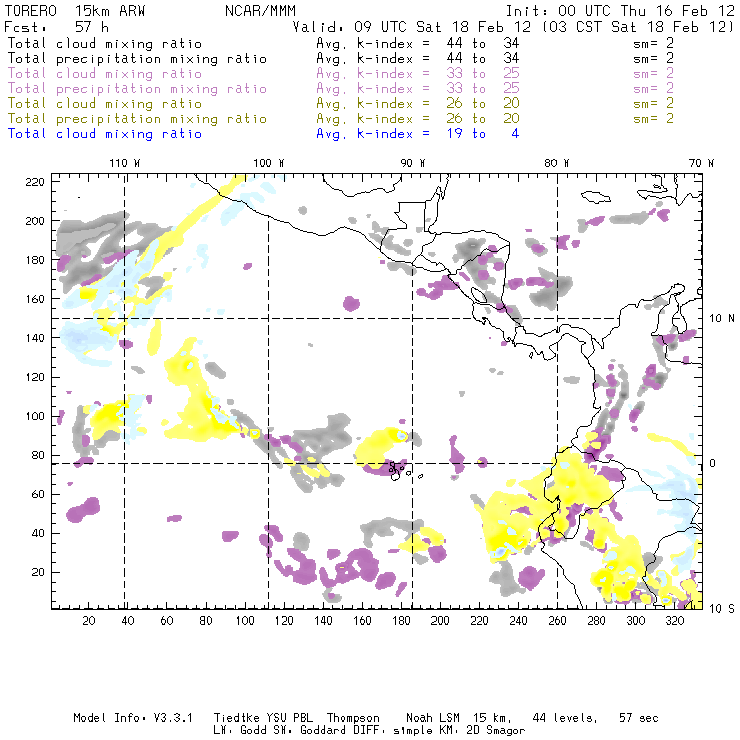This screenshot has width=740, height=740.
Task: Select '240' on the x-axis
Action: point(518,621)
